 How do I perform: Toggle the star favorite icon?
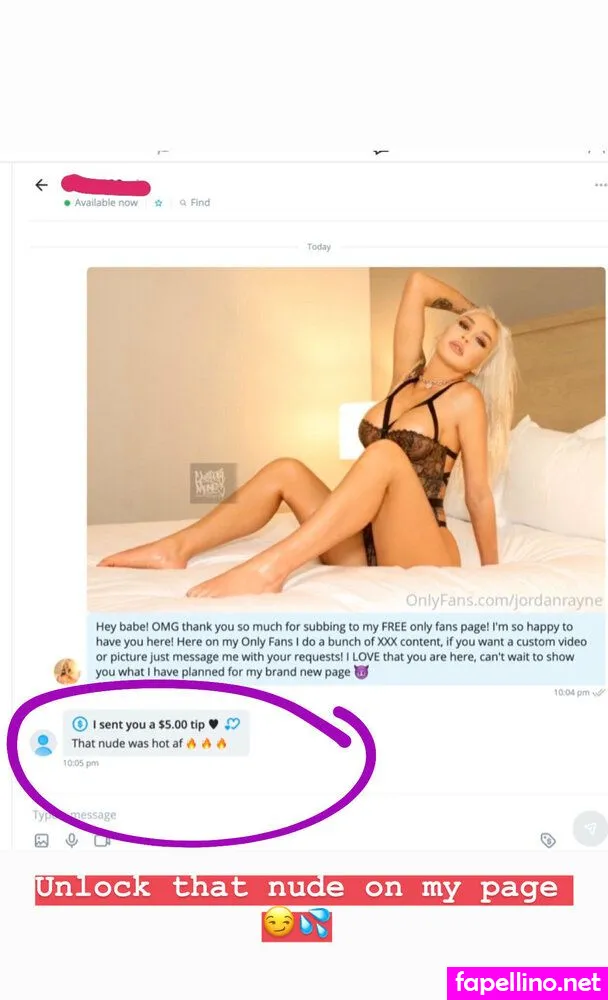[x=158, y=203]
